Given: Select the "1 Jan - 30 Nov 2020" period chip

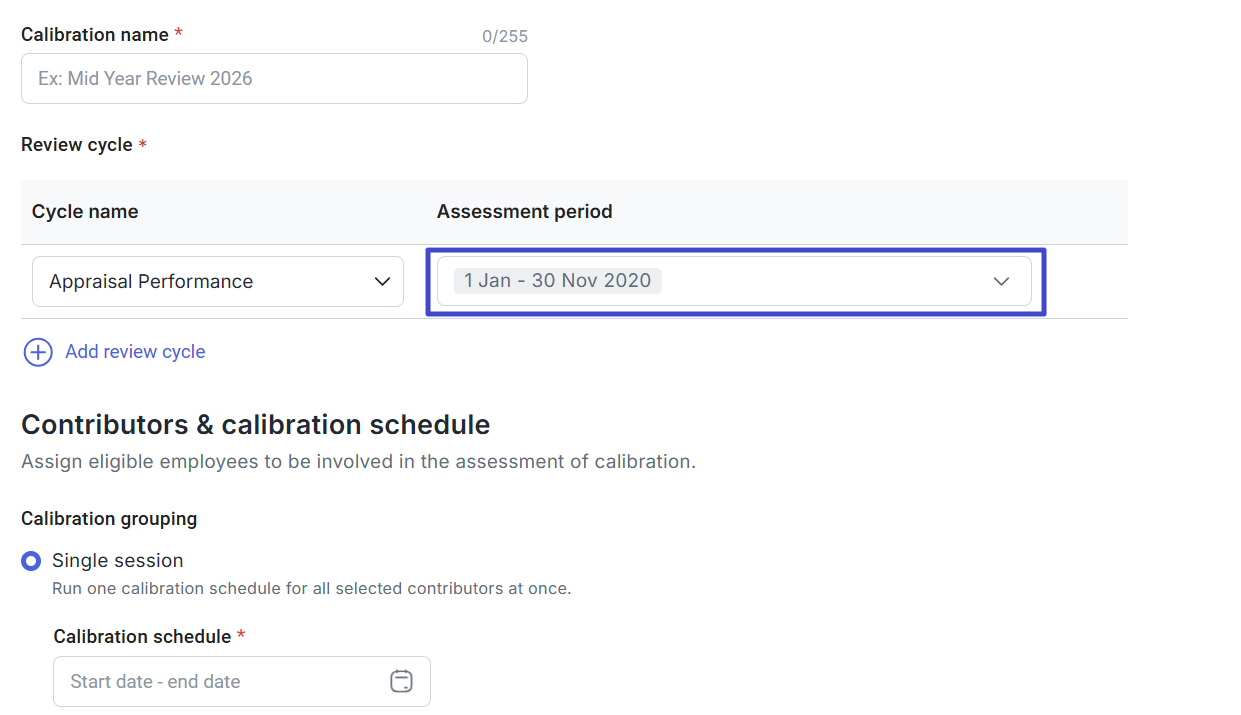Looking at the screenshot, I should (x=557, y=281).
